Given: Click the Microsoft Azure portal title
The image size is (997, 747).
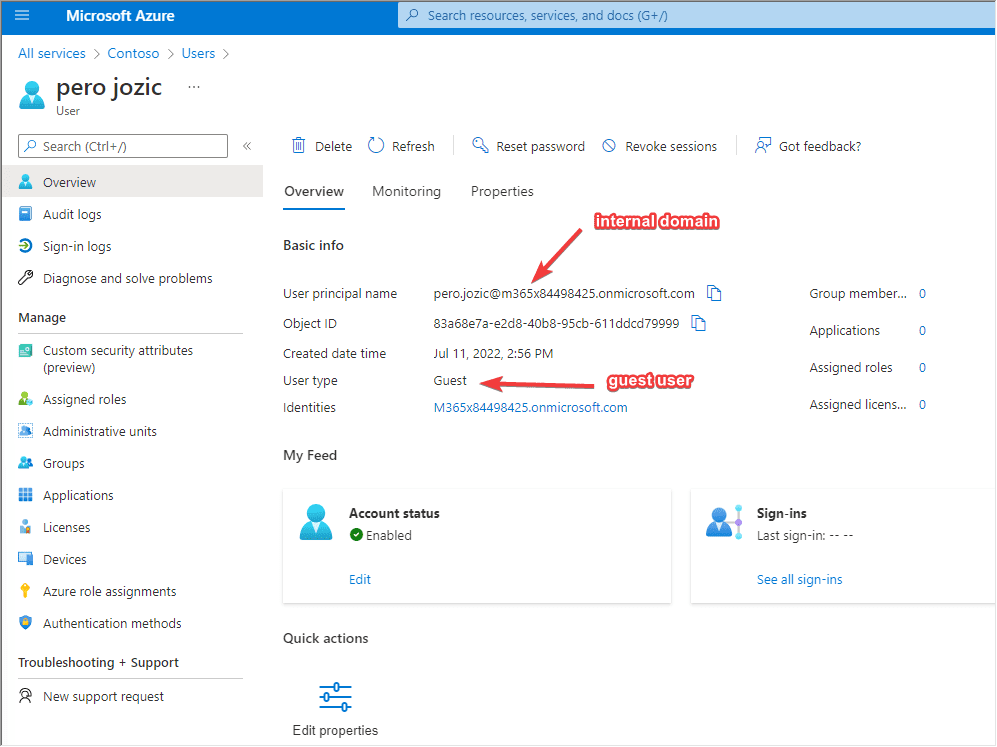Looking at the screenshot, I should tap(120, 15).
